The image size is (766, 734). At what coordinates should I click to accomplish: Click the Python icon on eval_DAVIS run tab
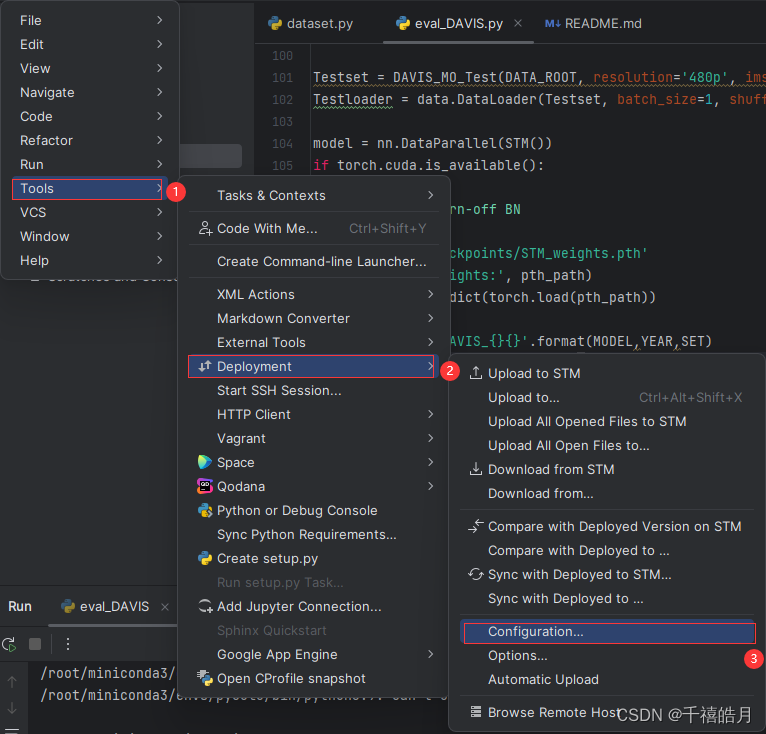[x=67, y=606]
